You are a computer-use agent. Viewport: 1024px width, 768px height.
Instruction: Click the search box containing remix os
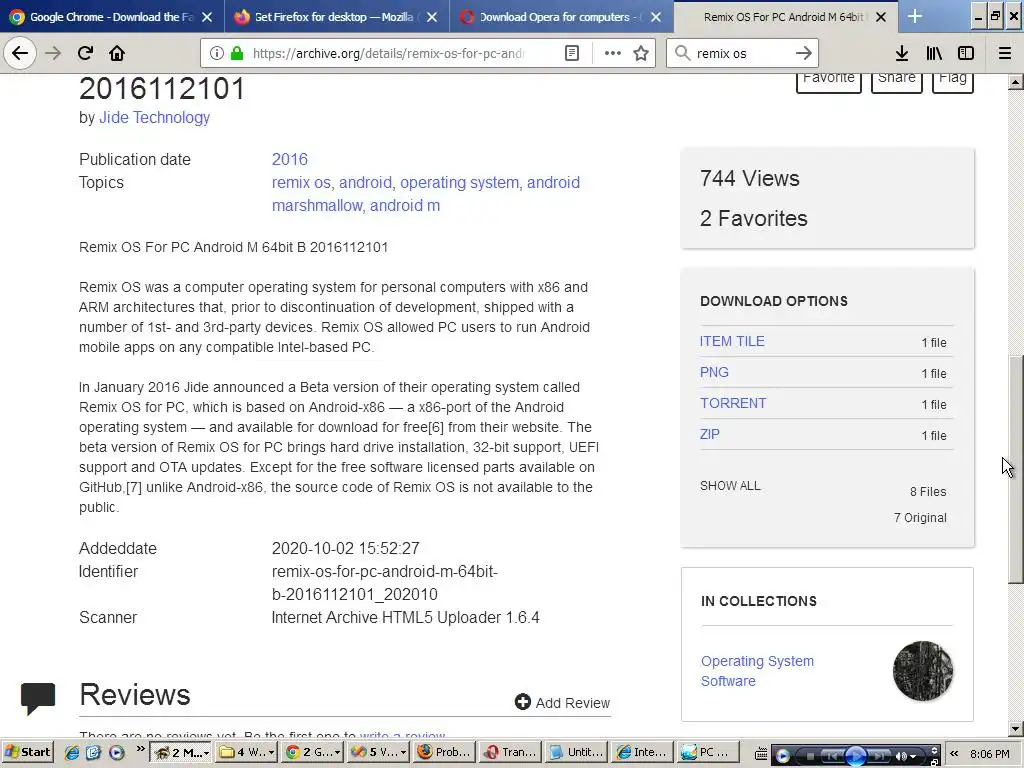click(x=742, y=54)
